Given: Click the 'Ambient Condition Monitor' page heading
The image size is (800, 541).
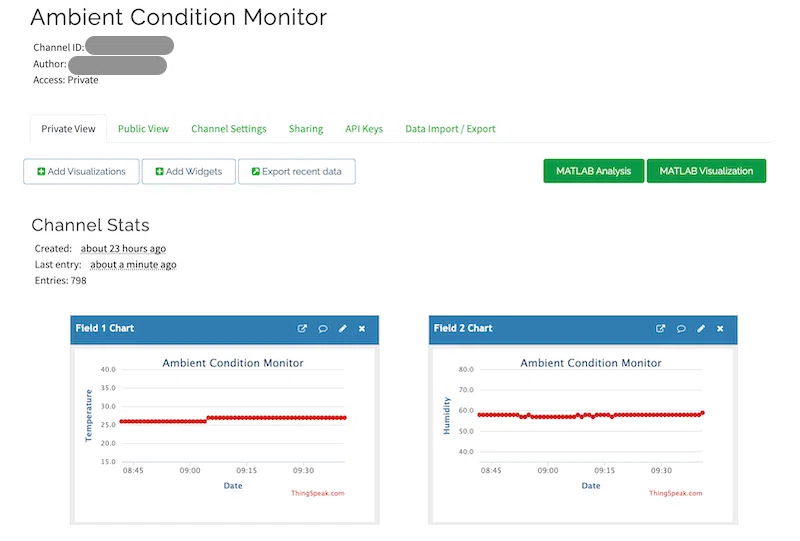Looking at the screenshot, I should [x=179, y=17].
